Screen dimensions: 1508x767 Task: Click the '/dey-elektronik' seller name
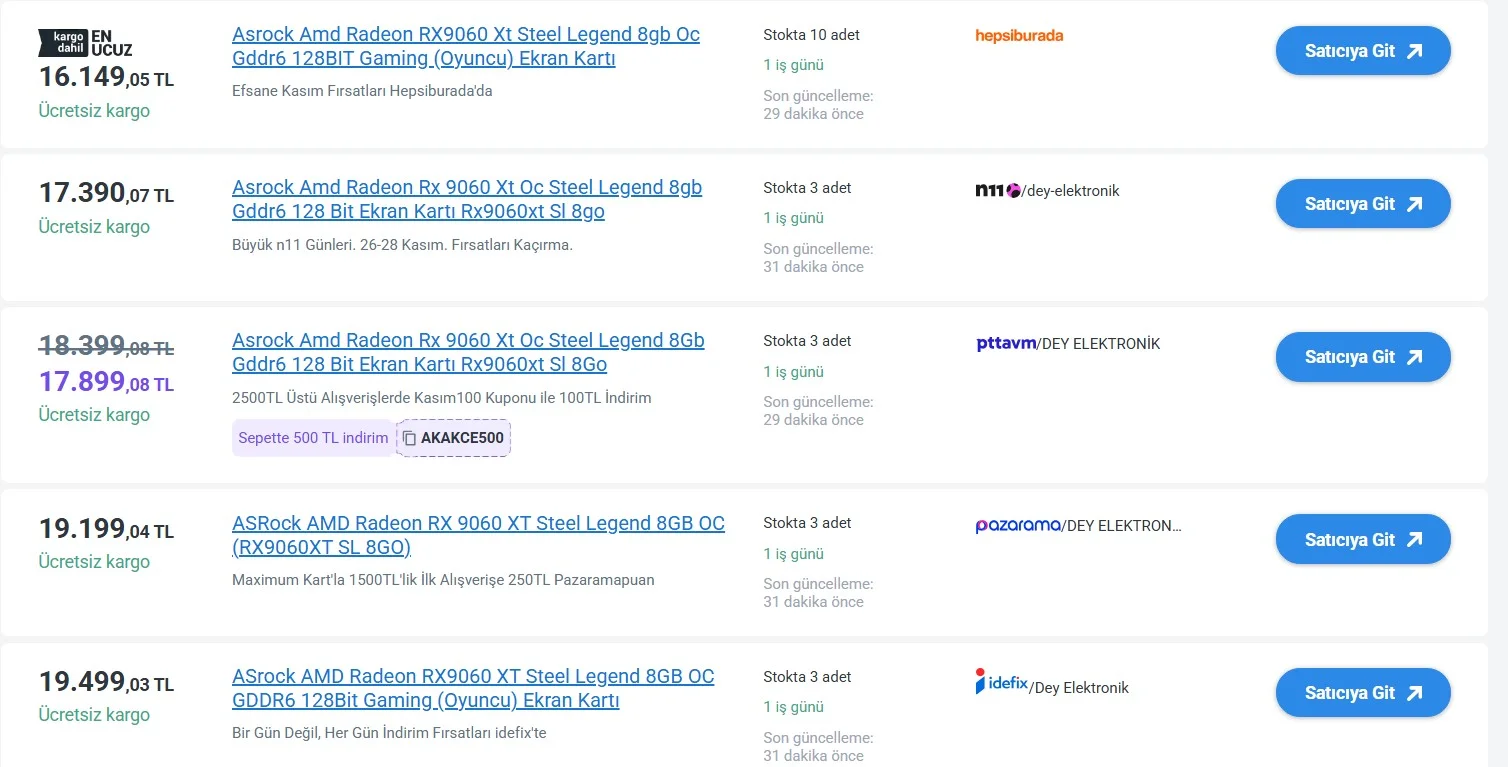pos(1071,191)
